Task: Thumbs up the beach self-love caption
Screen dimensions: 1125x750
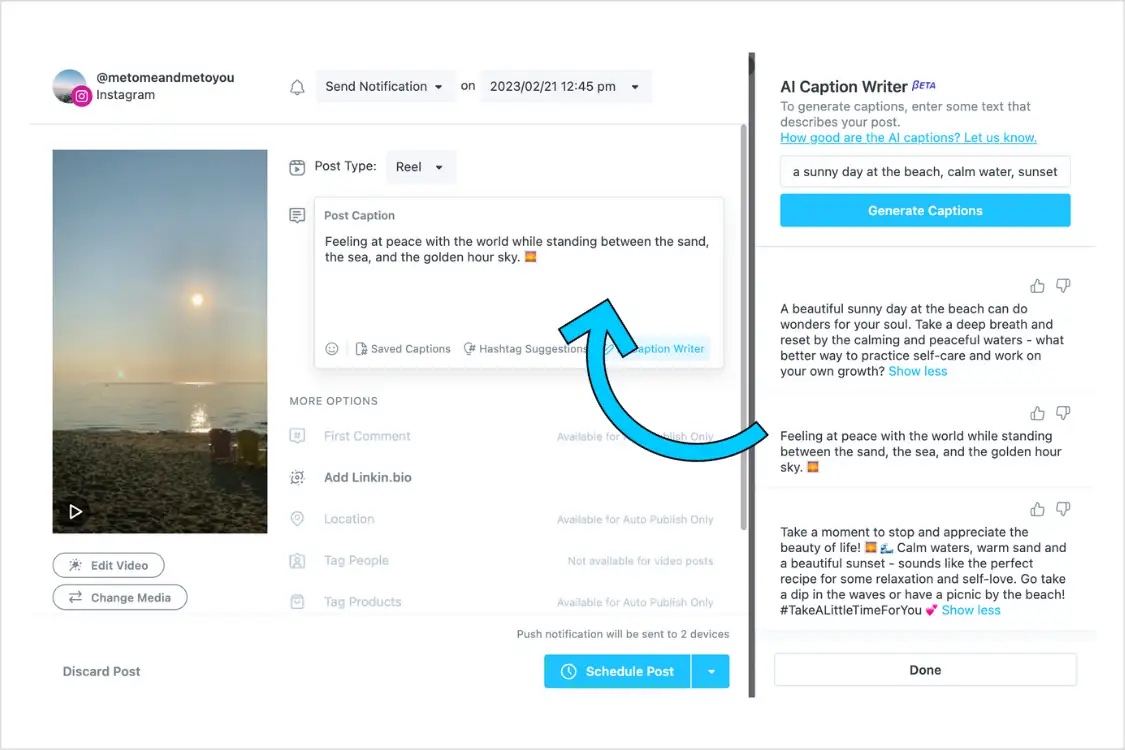Action: point(1039,509)
